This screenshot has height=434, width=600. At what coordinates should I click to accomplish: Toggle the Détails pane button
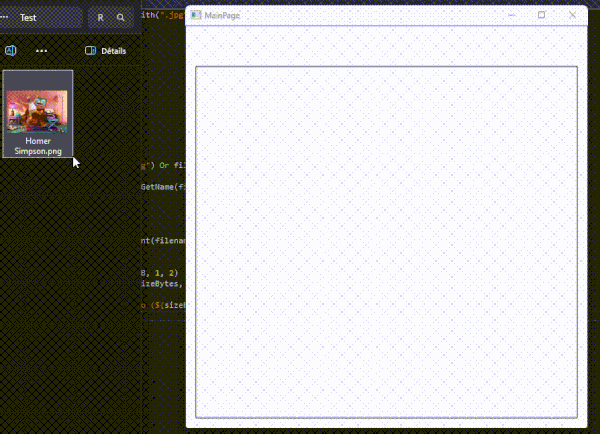pyautogui.click(x=105, y=51)
